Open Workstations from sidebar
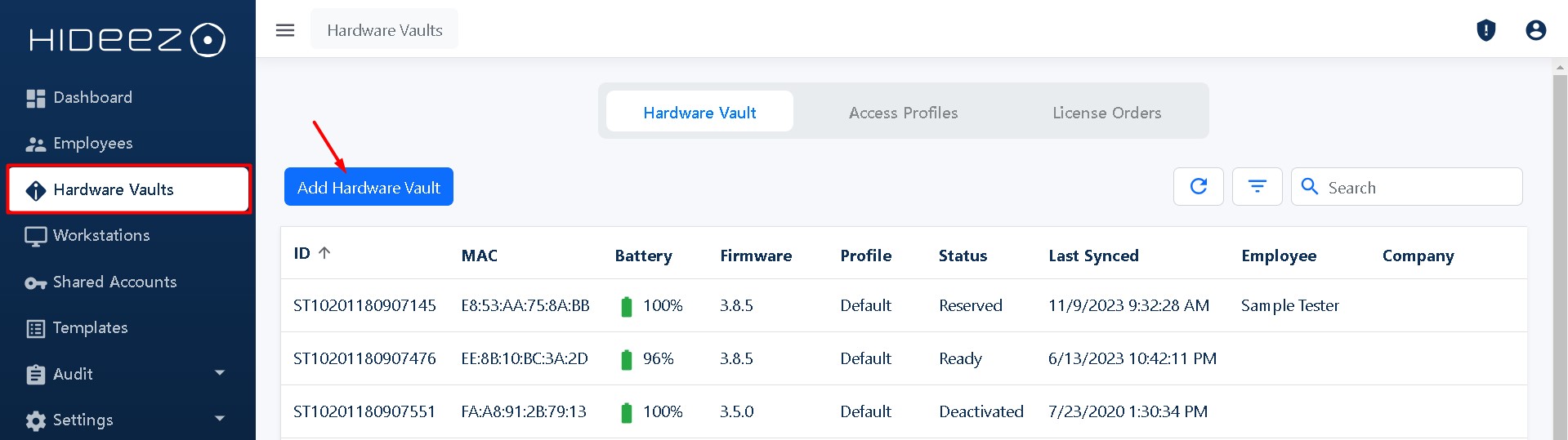The image size is (1568, 440). 101,236
